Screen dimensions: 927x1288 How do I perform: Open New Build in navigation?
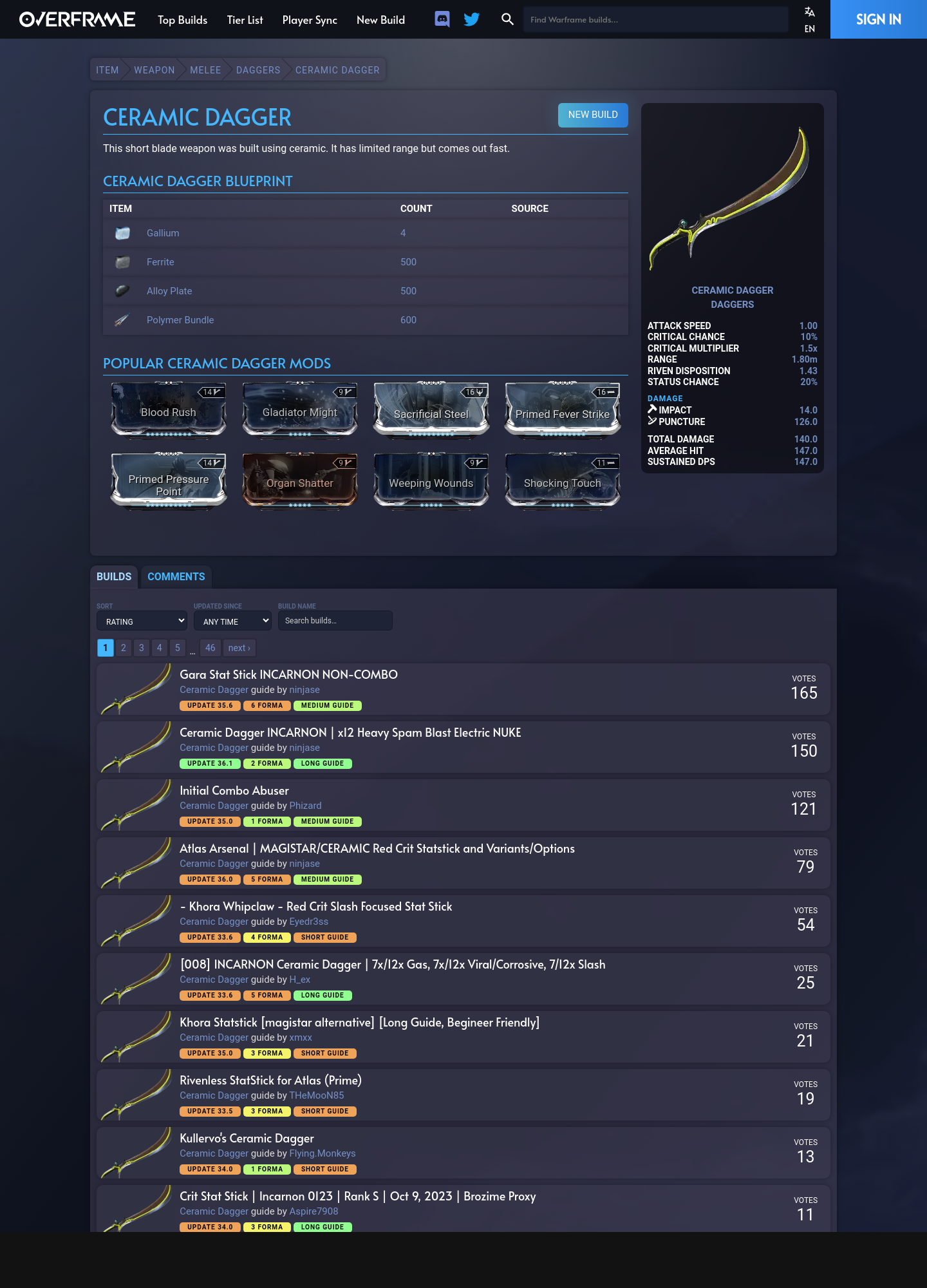(x=380, y=20)
